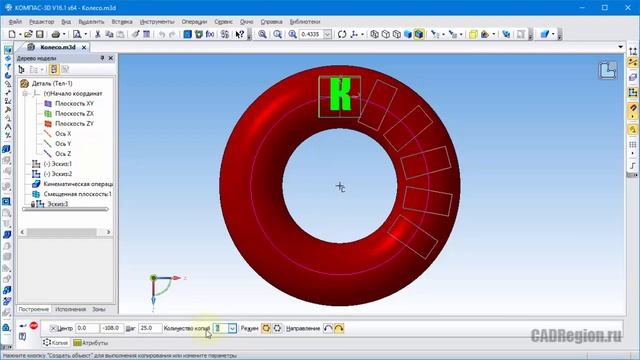Undo the last action
Image resolution: width=640 pixels, height=360 pixels.
point(162,34)
